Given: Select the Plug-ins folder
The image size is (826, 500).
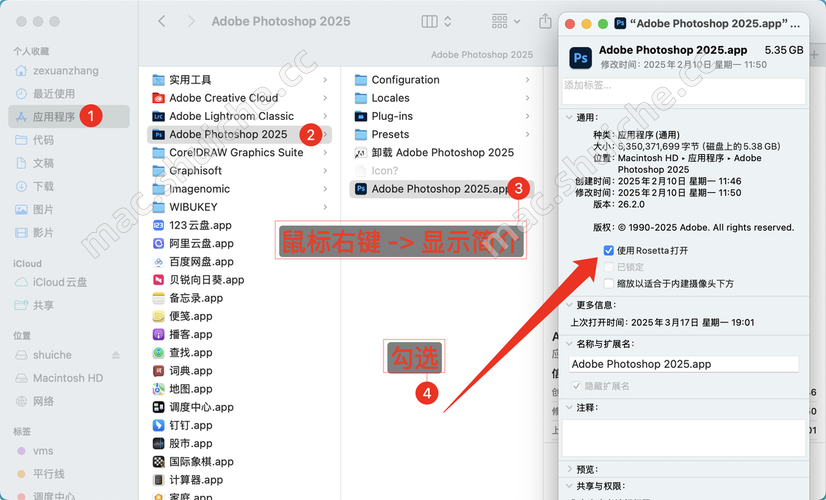Looking at the screenshot, I should 441,116.
